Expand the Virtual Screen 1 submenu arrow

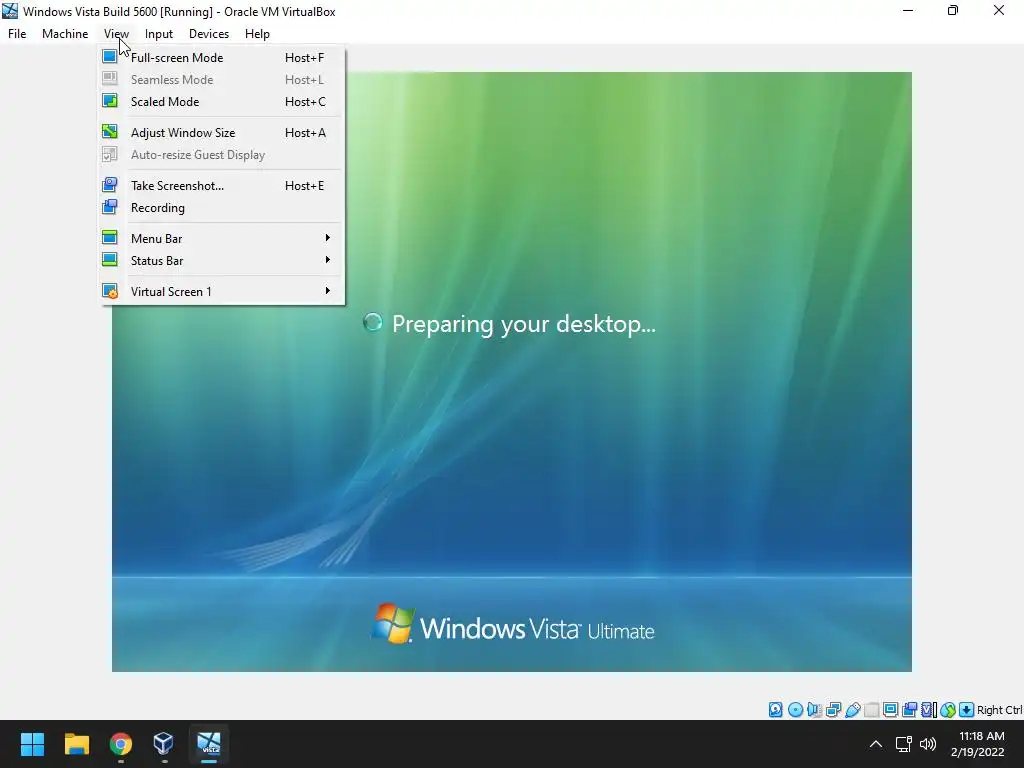pyautogui.click(x=328, y=291)
